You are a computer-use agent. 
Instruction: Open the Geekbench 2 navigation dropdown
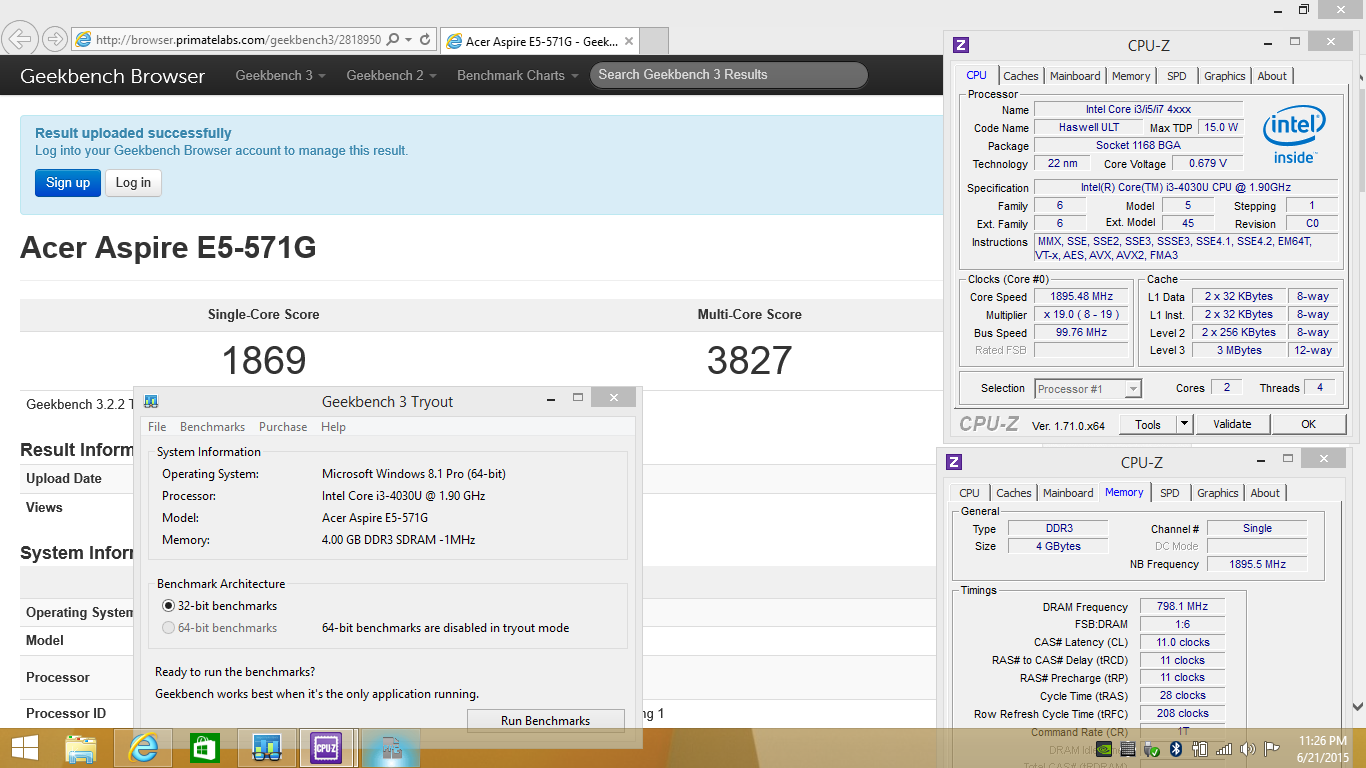coord(391,75)
